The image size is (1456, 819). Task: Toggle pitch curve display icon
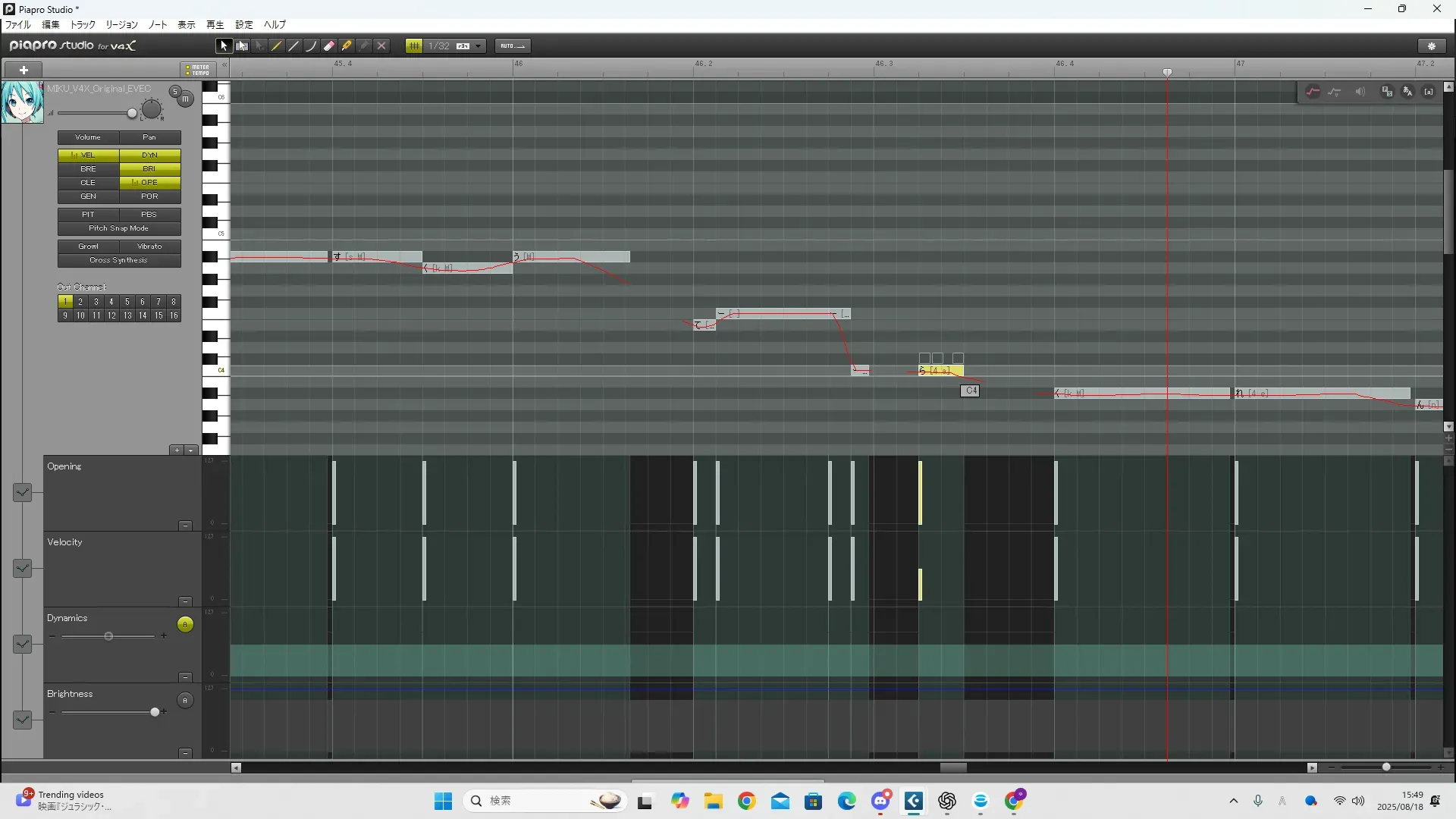1313,92
